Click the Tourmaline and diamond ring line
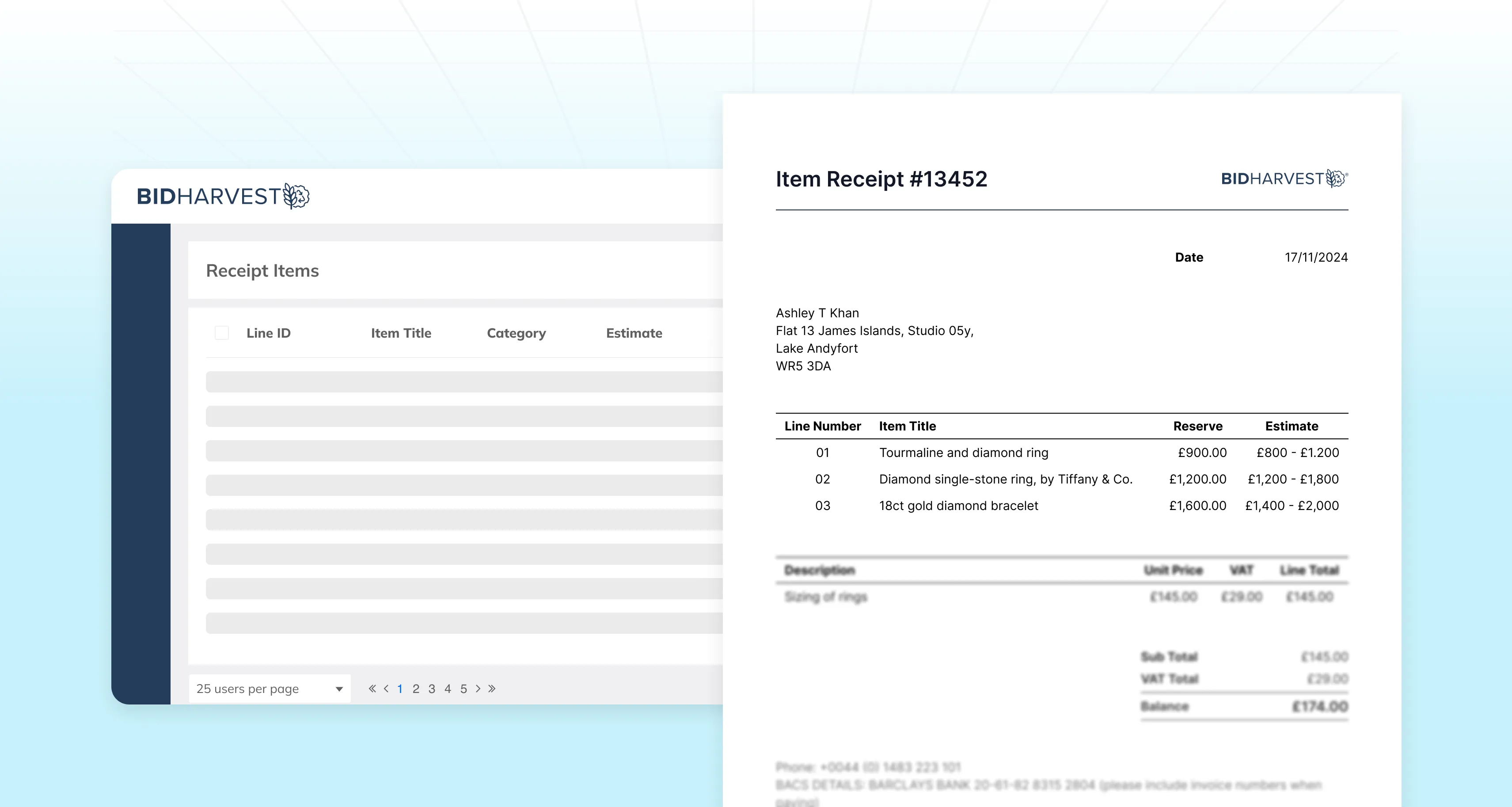Viewport: 1512px width, 807px height. pyautogui.click(x=963, y=453)
